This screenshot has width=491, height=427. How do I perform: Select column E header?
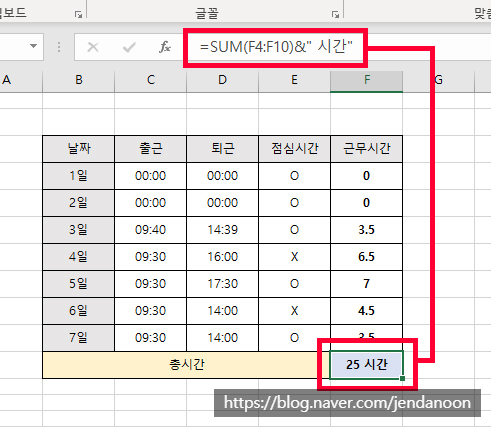pos(295,80)
